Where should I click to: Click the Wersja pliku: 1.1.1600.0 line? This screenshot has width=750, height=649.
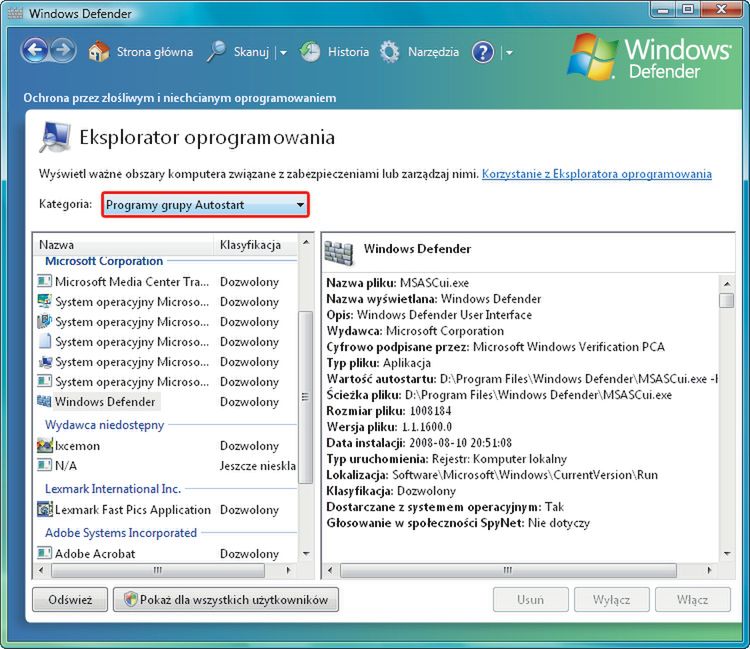tap(389, 427)
